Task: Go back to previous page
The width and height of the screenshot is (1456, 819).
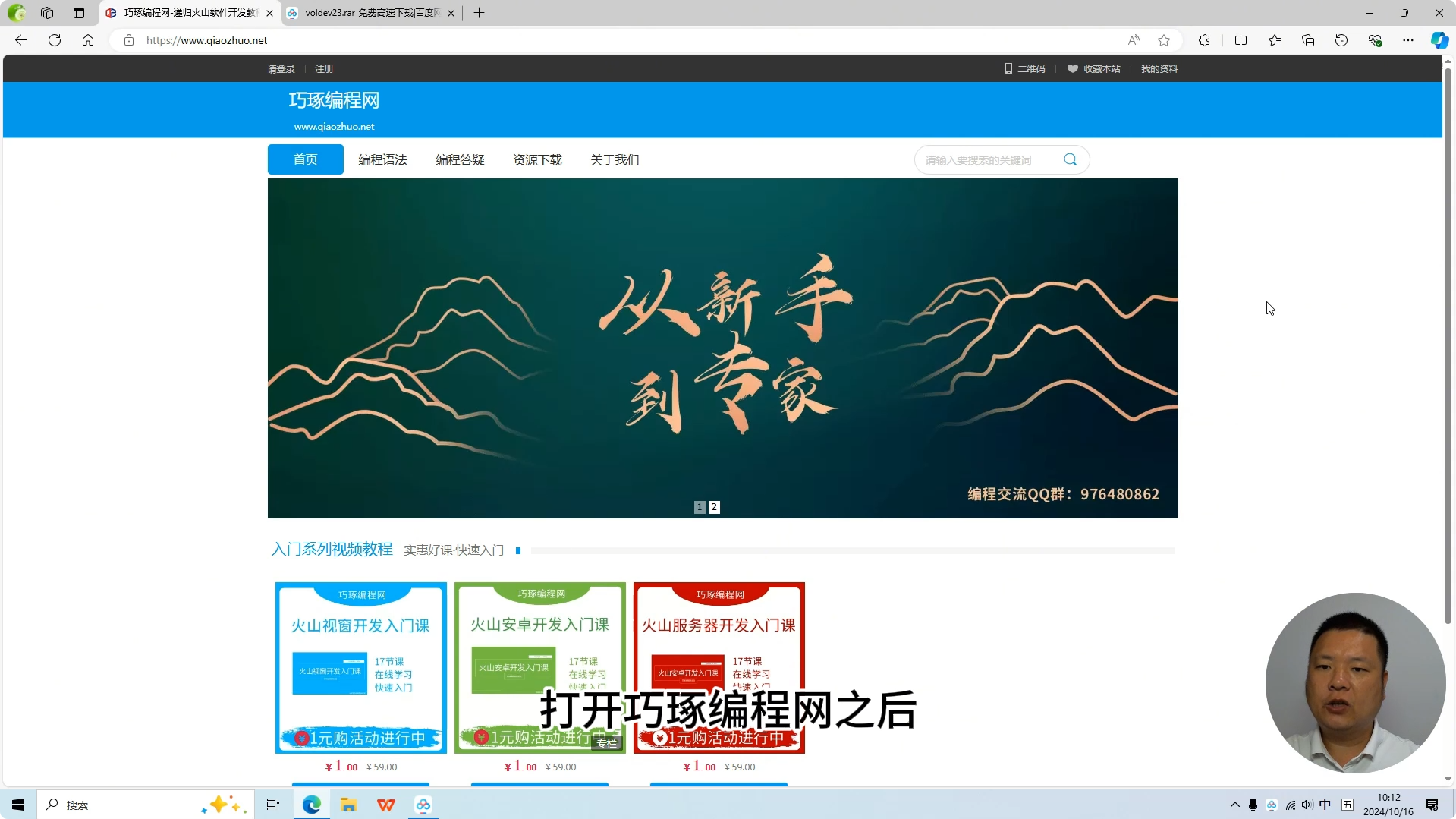Action: 21,40
